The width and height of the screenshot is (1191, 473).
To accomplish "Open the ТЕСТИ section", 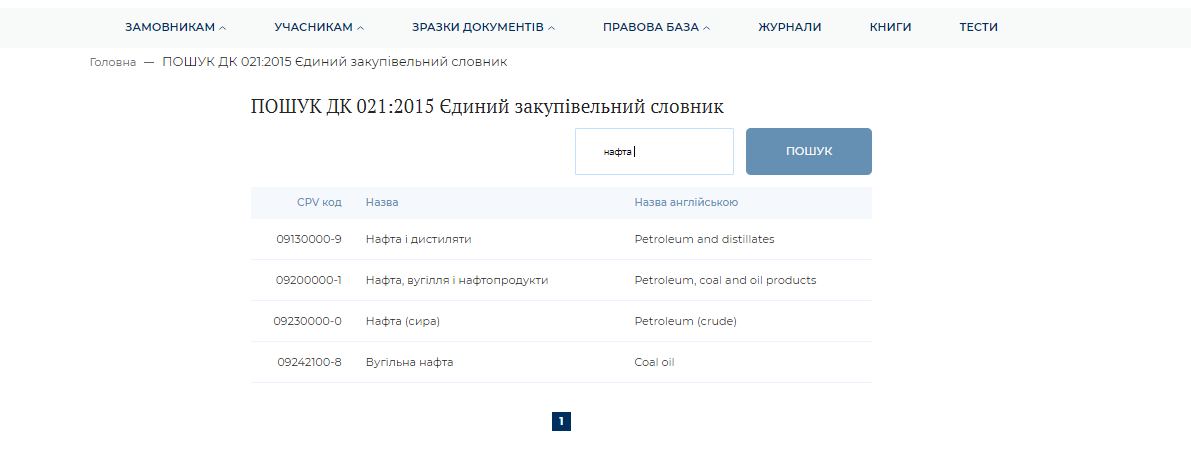I will (978, 27).
